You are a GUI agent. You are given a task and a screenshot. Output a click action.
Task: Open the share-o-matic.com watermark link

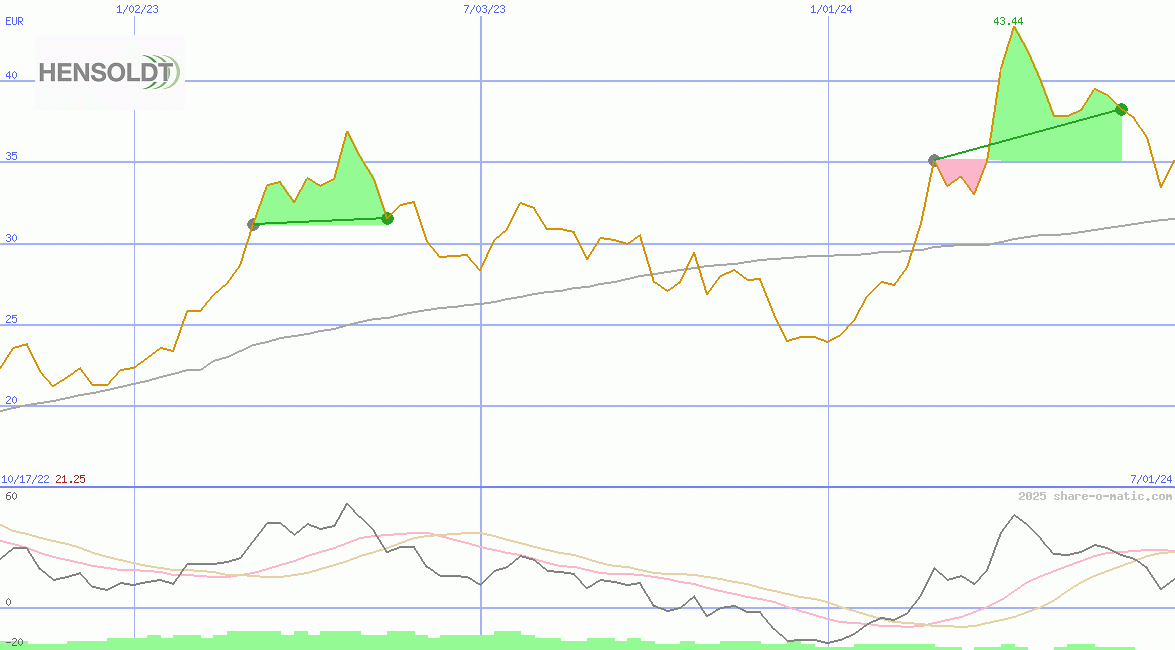point(1095,496)
